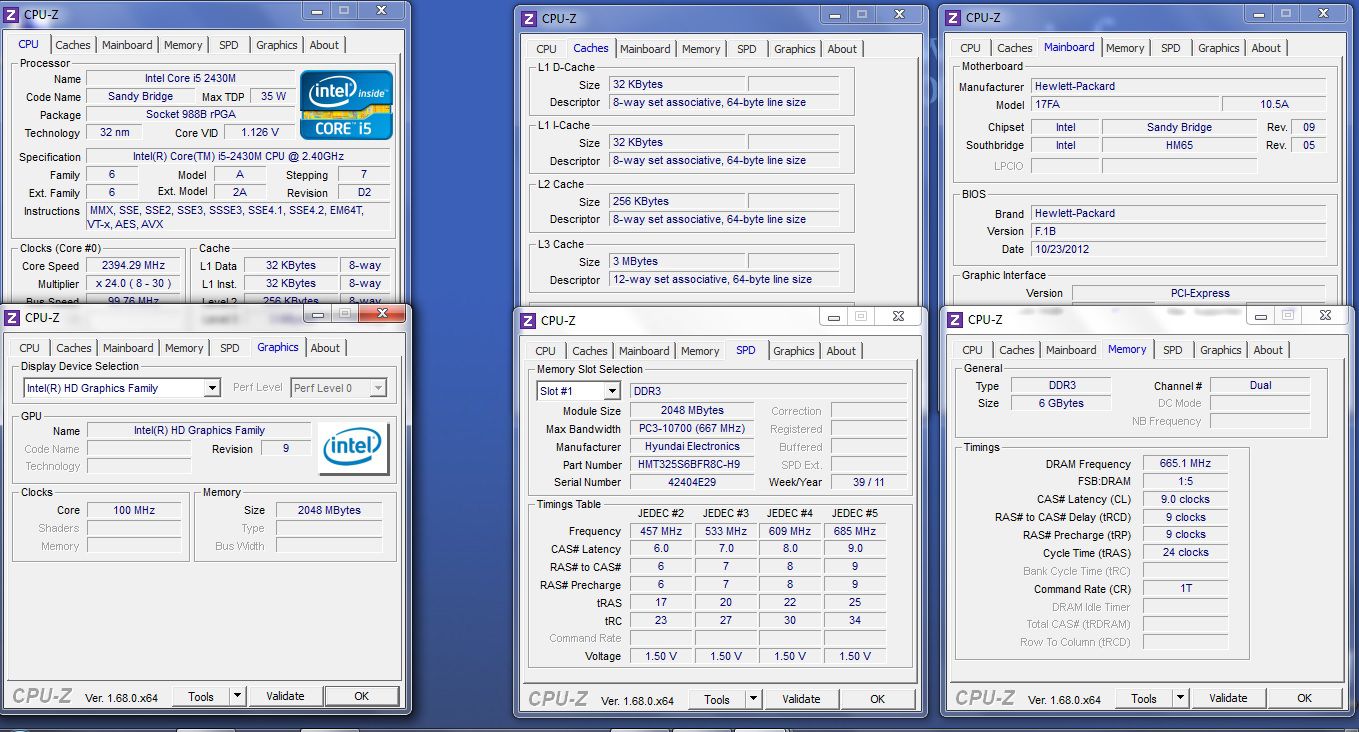Click the Cycle Time value '24 clocks'

pos(1185,552)
